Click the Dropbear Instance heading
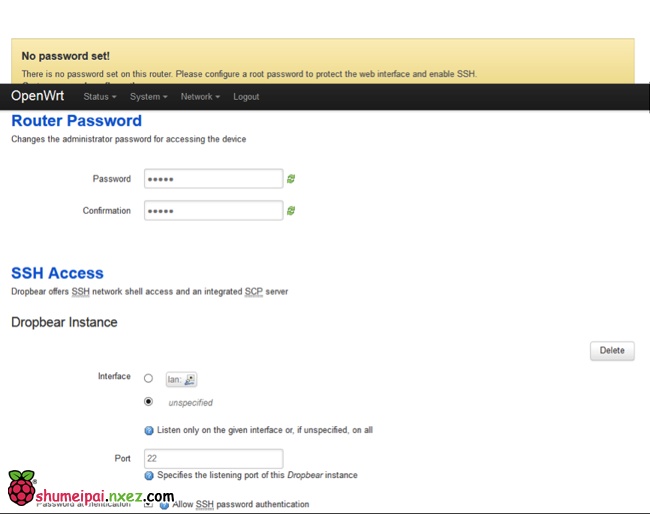650x514 pixels. 64,322
